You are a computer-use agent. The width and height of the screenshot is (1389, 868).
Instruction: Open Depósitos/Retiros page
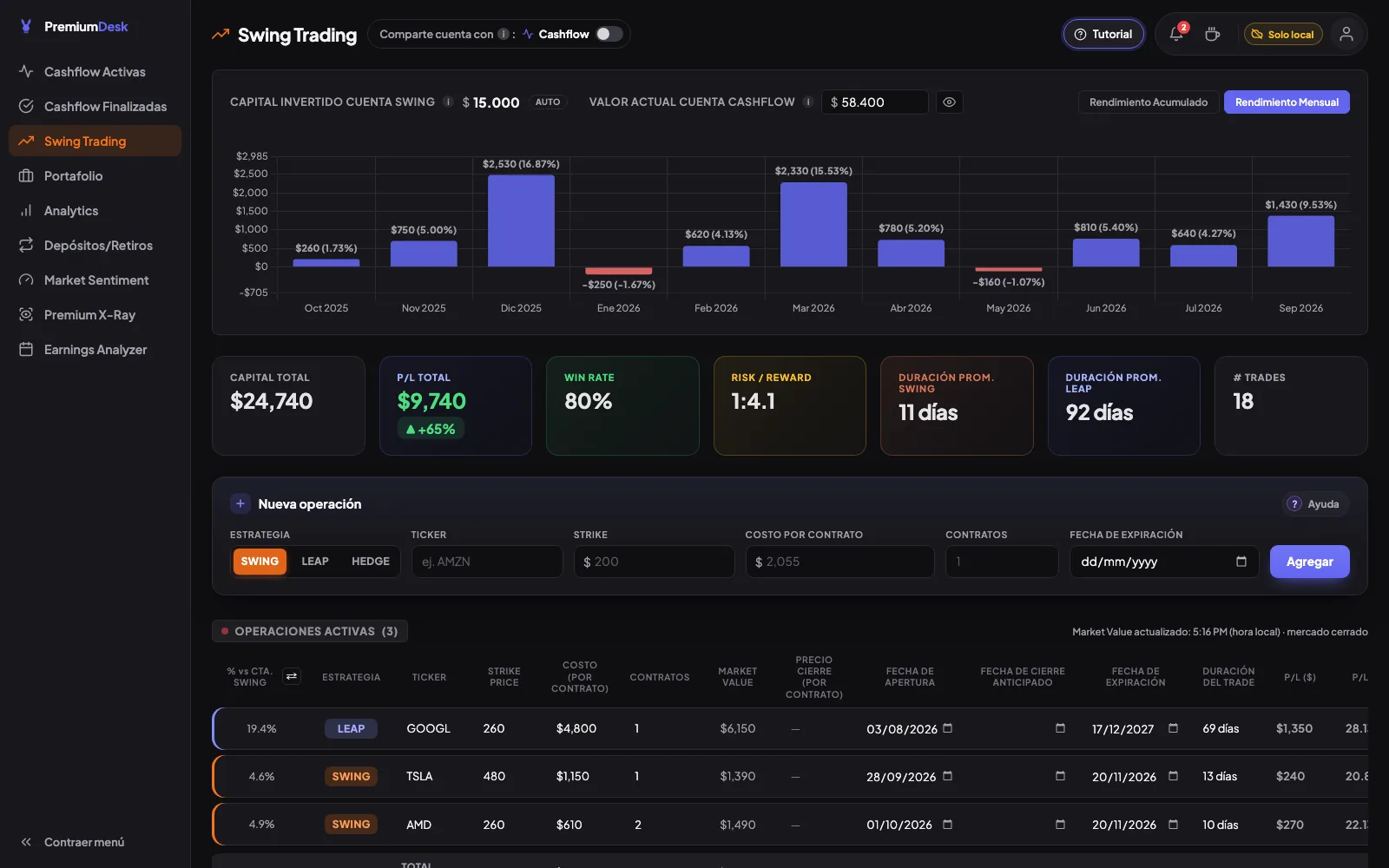point(95,245)
